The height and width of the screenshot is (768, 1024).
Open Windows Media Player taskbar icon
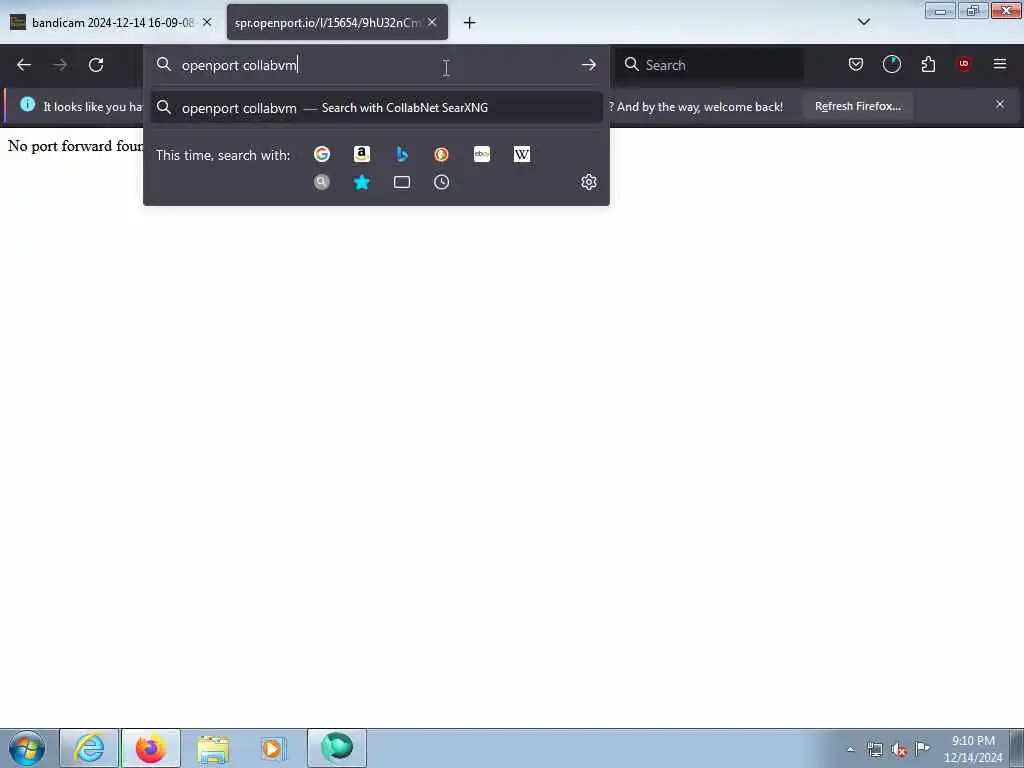pyautogui.click(x=273, y=748)
